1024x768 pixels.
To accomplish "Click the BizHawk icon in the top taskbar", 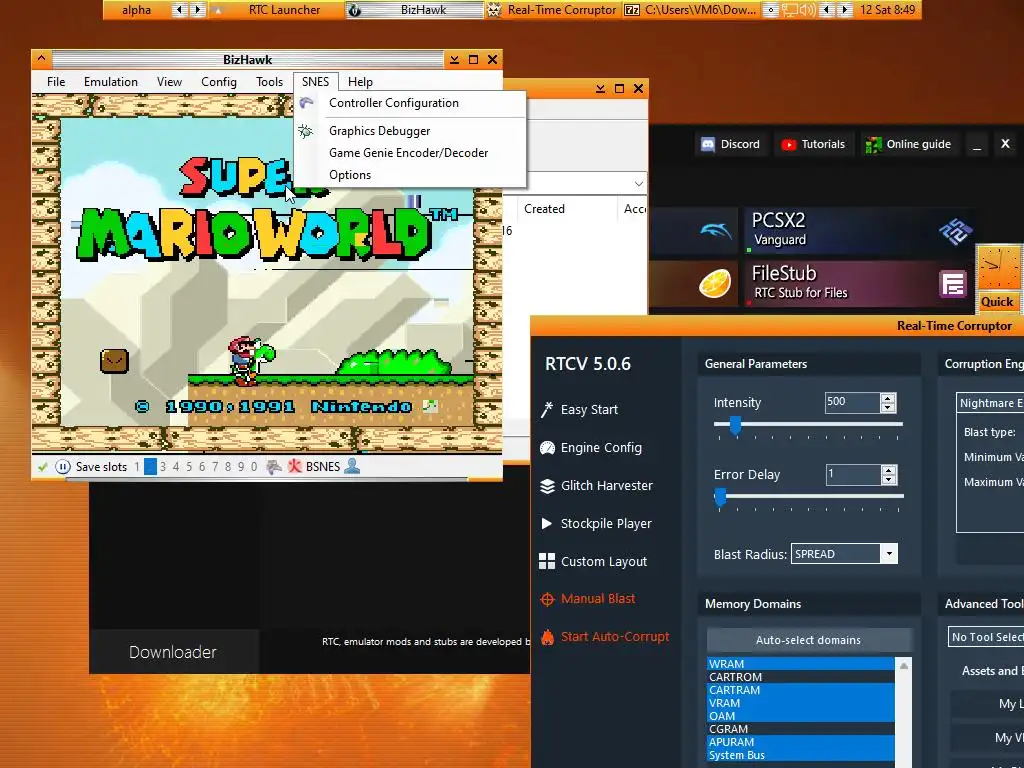I will 354,10.
